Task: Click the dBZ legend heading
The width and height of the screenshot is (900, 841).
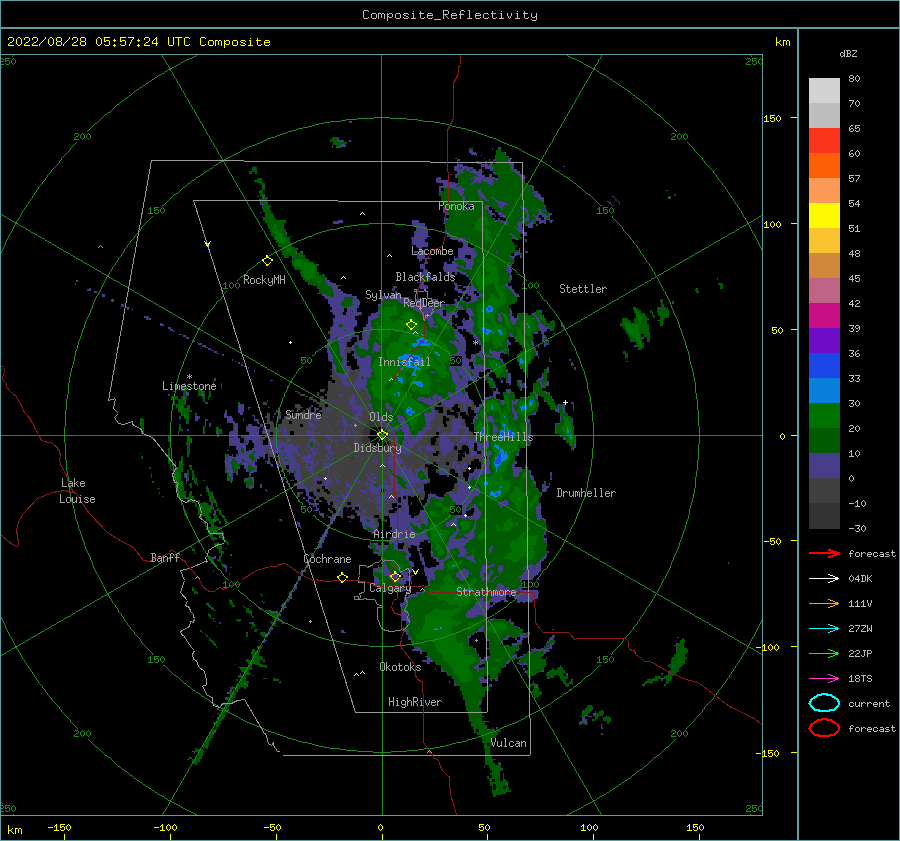Action: click(848, 53)
